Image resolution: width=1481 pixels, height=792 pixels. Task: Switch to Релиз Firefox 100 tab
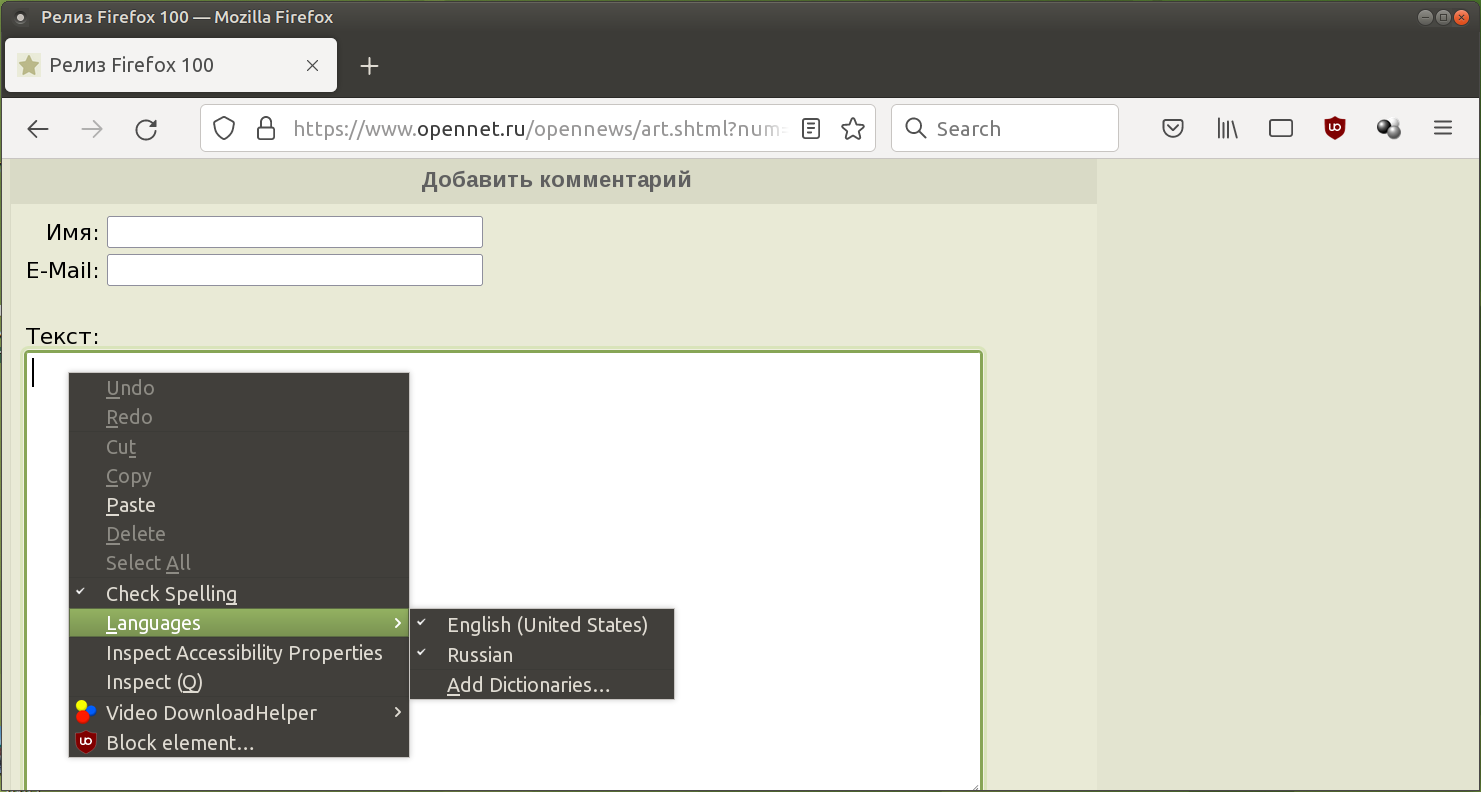[x=171, y=66]
